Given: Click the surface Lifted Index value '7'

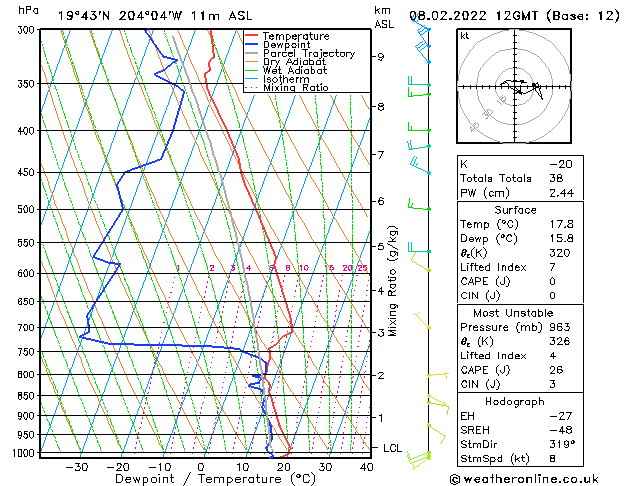Looking at the screenshot, I should [552, 267].
